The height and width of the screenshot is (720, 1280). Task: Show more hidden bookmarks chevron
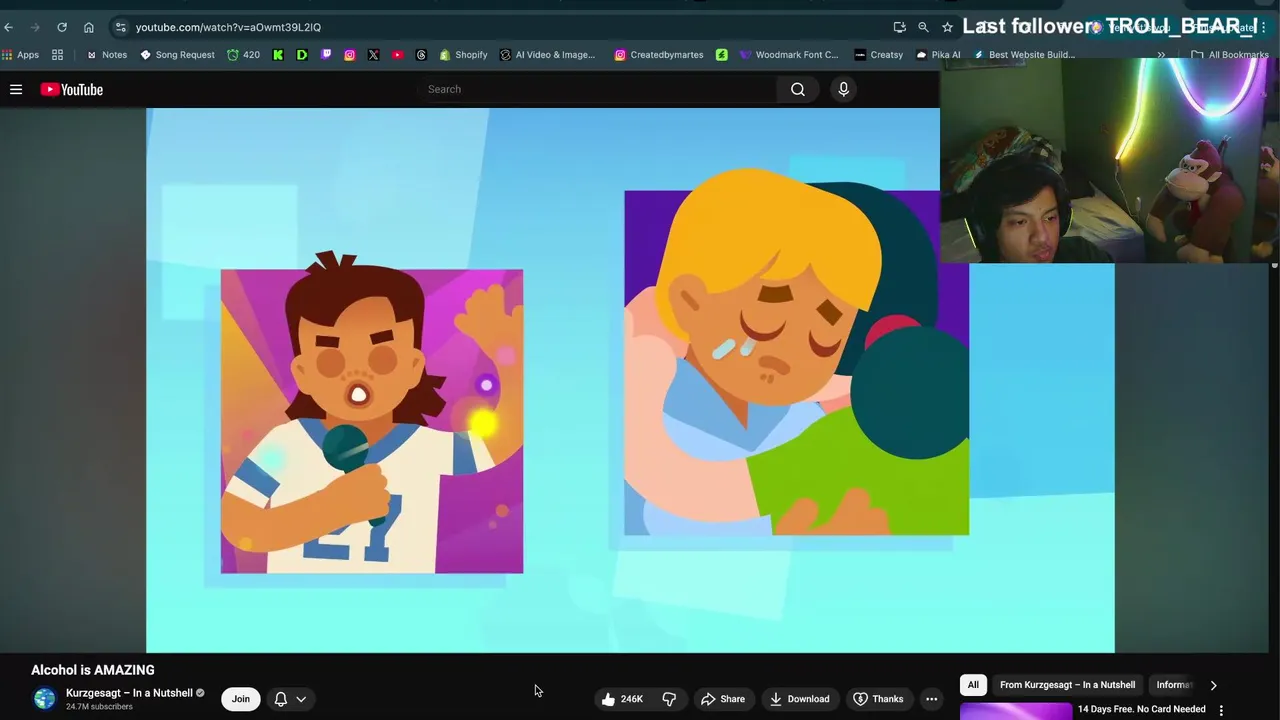(x=1161, y=55)
